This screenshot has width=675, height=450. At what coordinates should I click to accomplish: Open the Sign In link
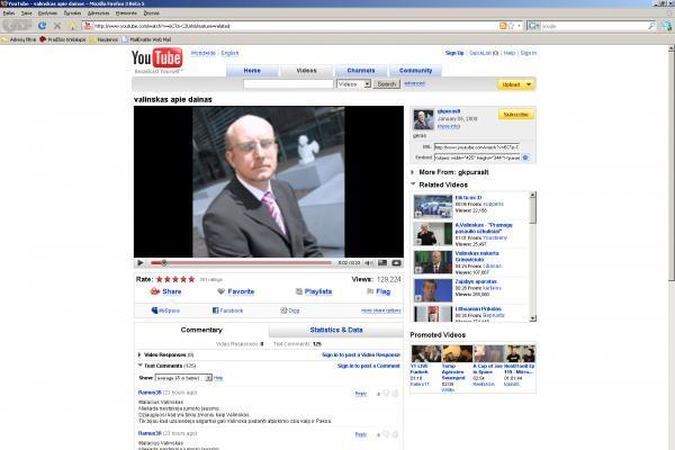[x=528, y=53]
